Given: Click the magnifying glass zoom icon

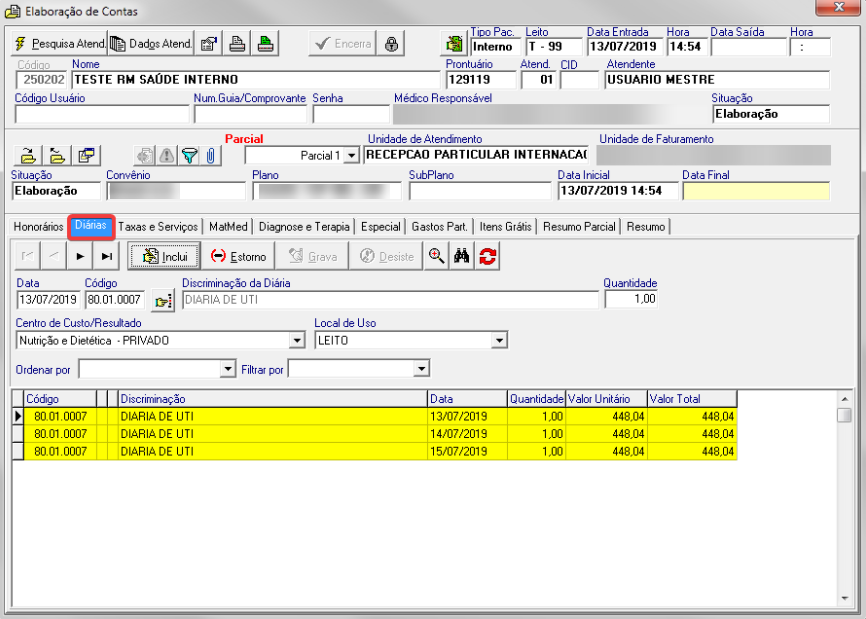Looking at the screenshot, I should click(436, 256).
